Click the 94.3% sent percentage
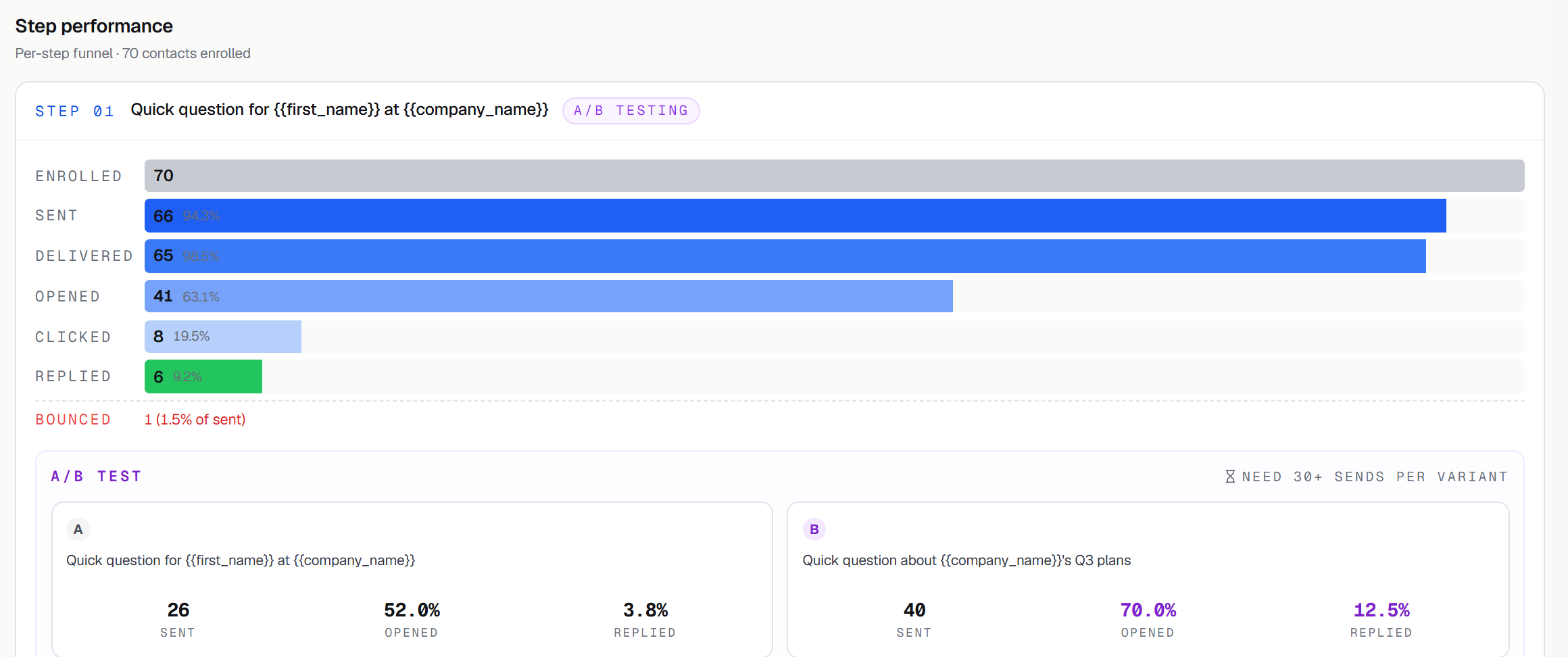 click(x=201, y=216)
